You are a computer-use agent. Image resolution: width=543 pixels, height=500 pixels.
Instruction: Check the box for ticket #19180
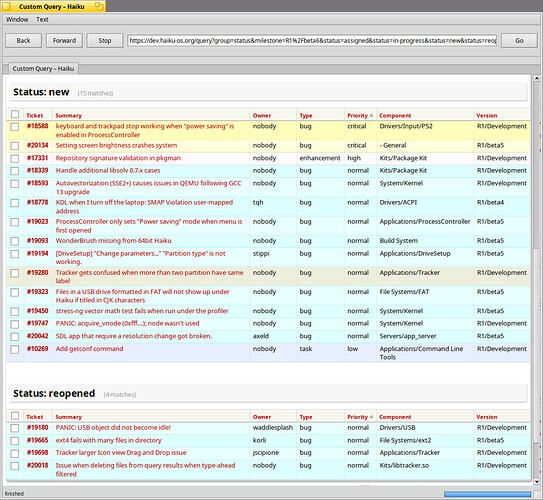click(15, 428)
